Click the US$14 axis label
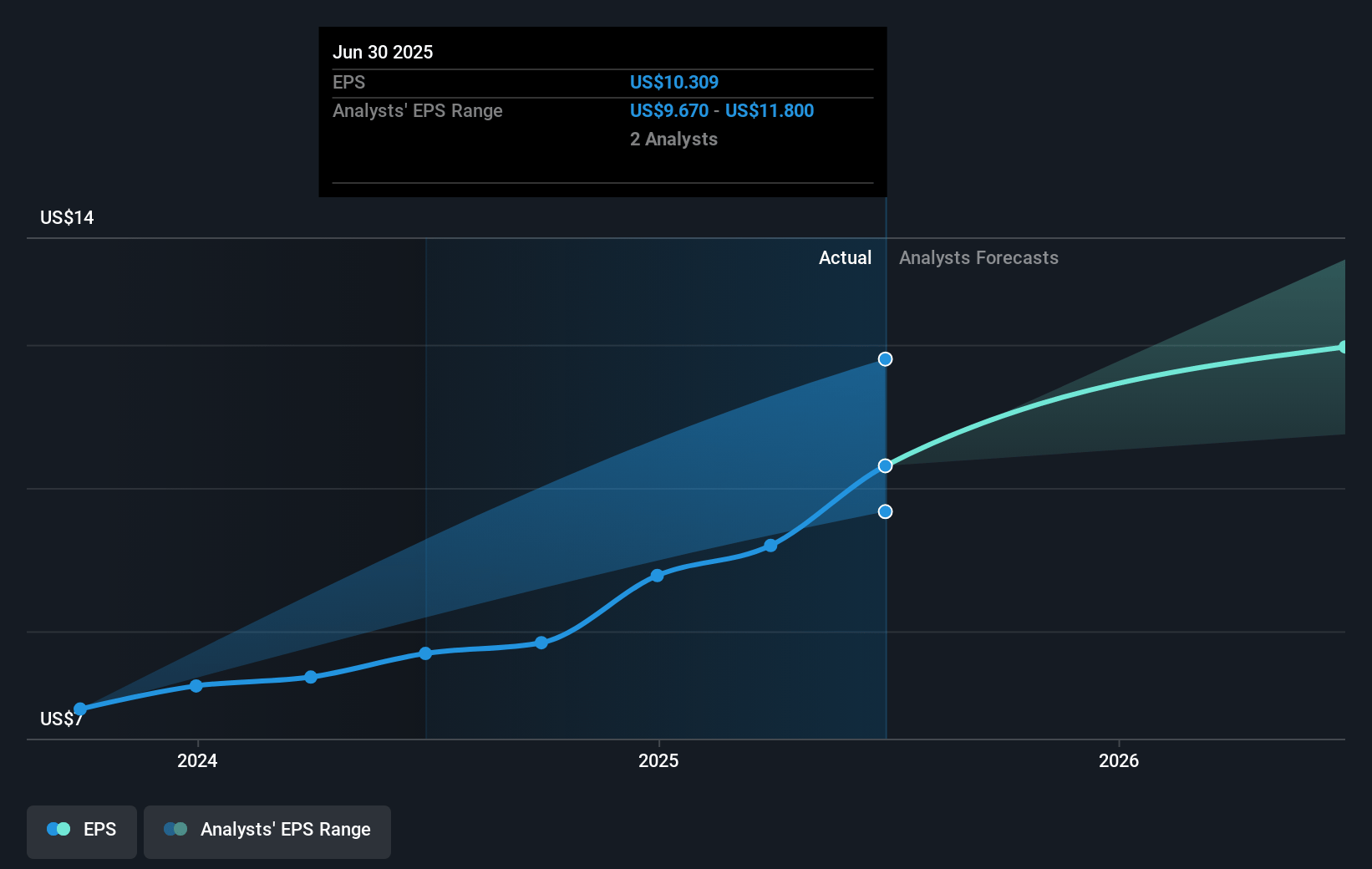This screenshot has width=1372, height=869. pyautogui.click(x=67, y=217)
